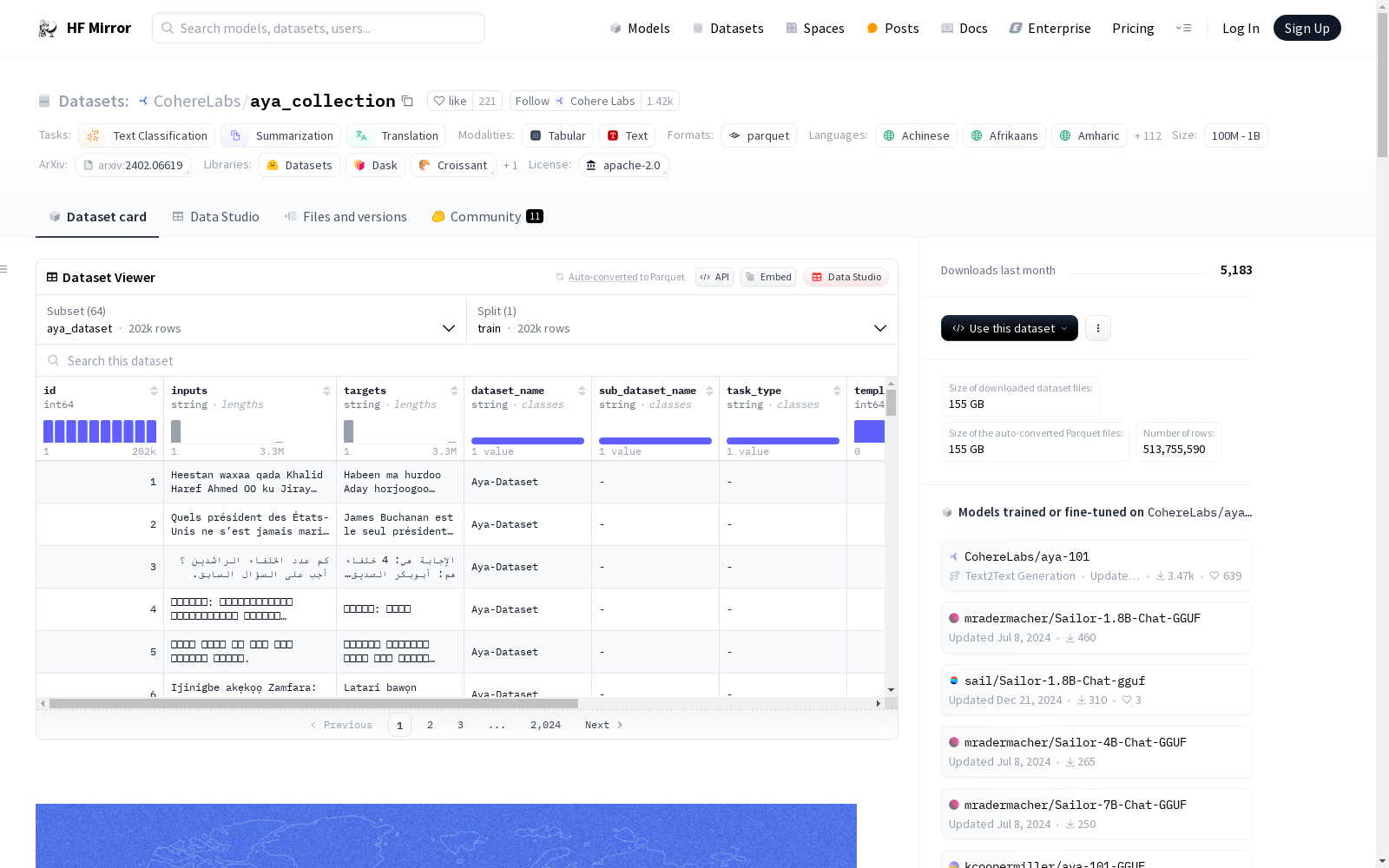Sort the sub_dataset_name column

pos(709,391)
